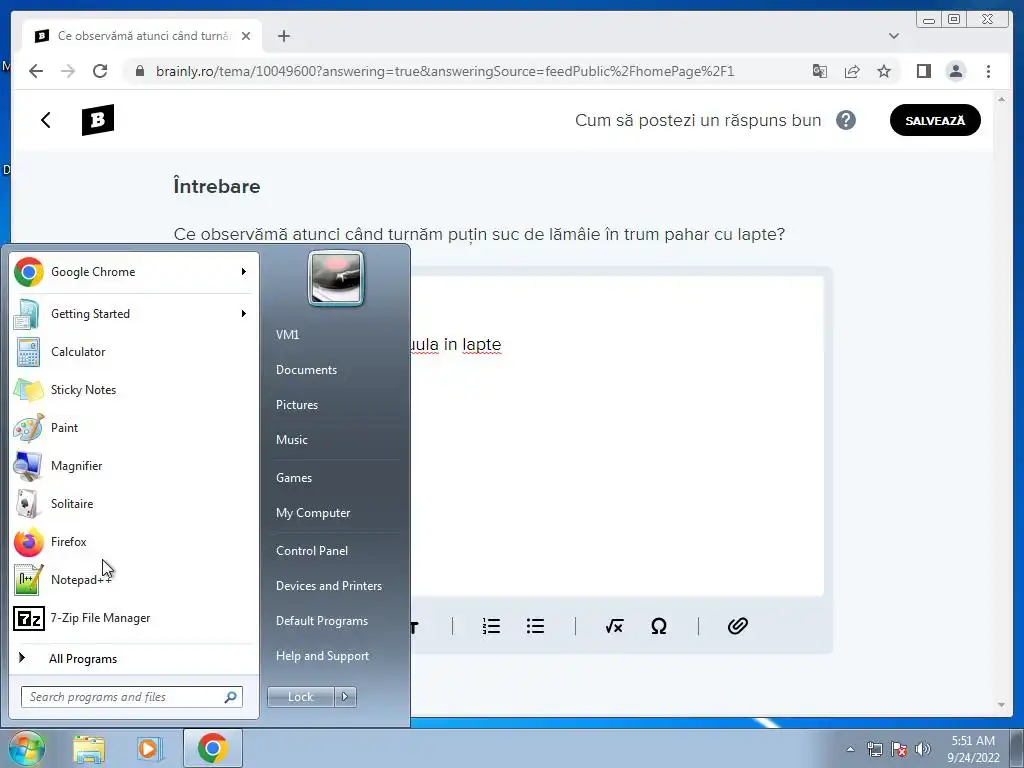This screenshot has height=768, width=1024.
Task: Open Pictures from Start menu
Action: point(297,405)
